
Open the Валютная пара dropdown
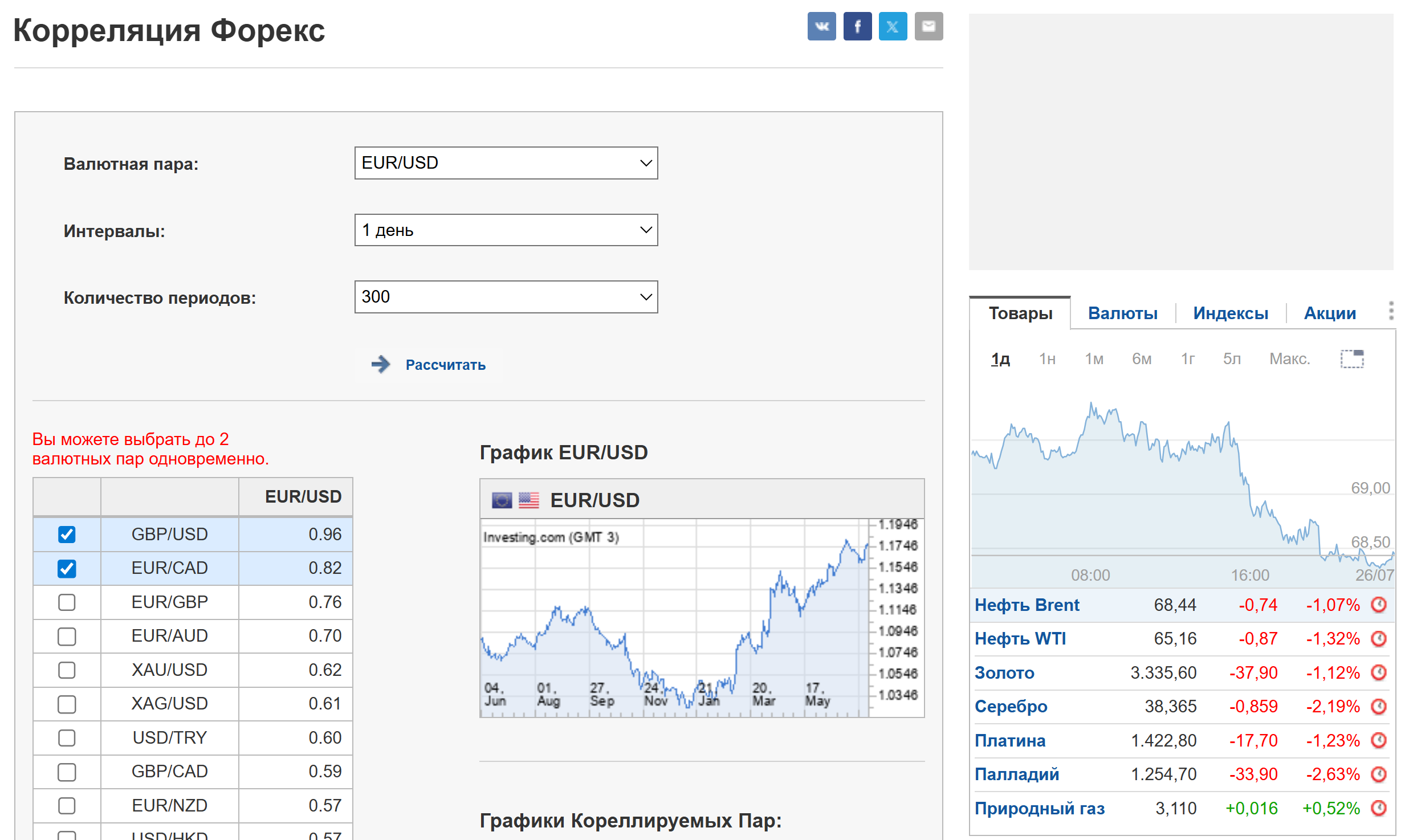[506, 163]
